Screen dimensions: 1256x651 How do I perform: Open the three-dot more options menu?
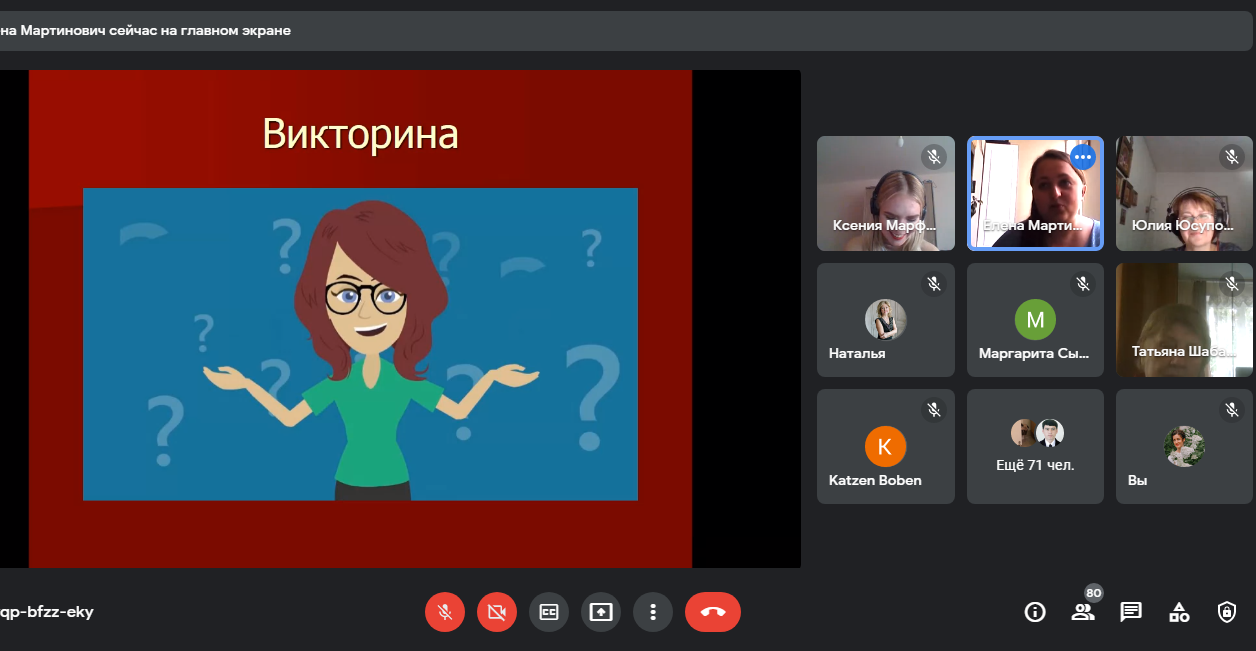tap(653, 612)
